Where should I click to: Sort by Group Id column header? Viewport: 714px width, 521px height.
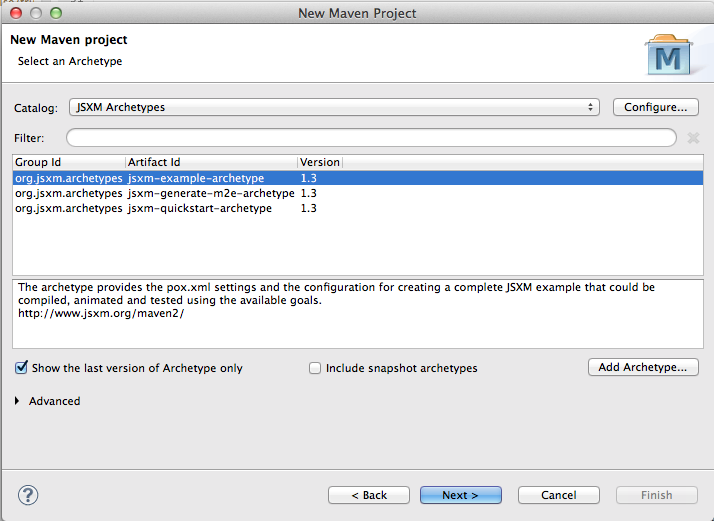pos(68,162)
